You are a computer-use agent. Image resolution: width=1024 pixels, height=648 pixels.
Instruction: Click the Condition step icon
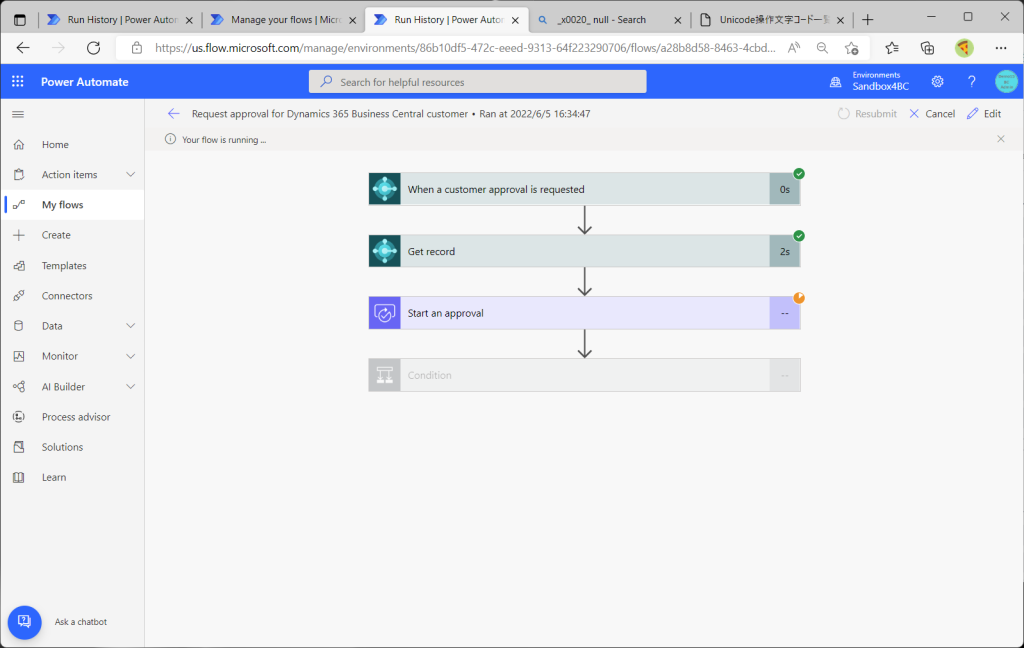click(385, 375)
